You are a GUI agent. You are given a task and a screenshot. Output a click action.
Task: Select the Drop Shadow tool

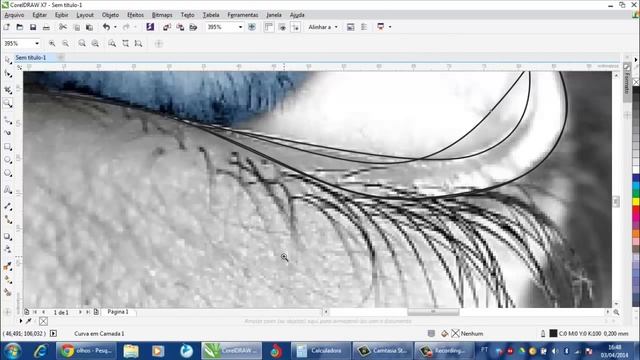7,236
